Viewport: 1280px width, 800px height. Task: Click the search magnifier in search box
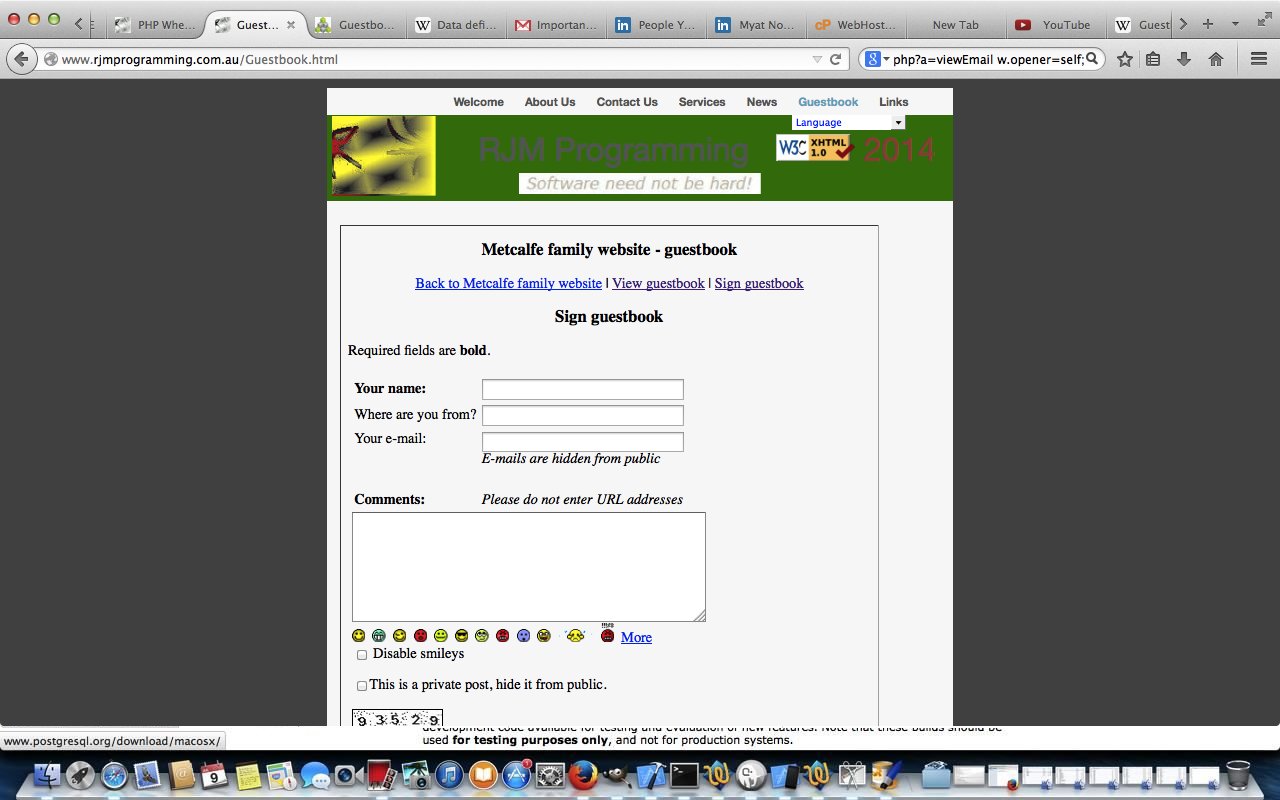point(1092,59)
